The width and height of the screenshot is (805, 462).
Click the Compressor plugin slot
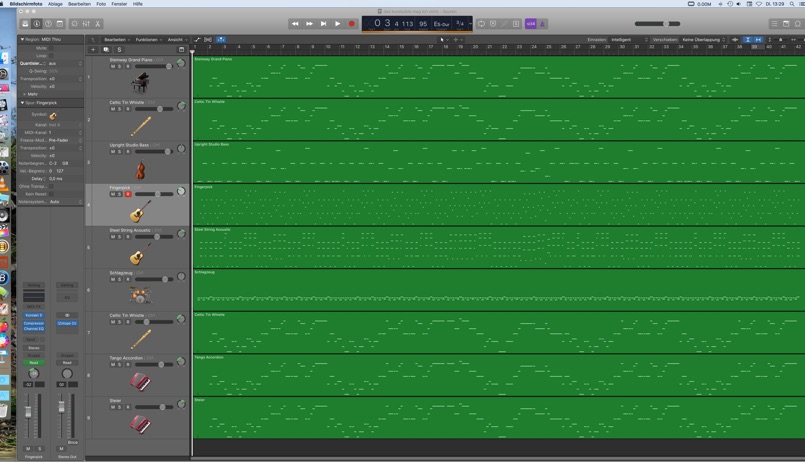point(33,323)
